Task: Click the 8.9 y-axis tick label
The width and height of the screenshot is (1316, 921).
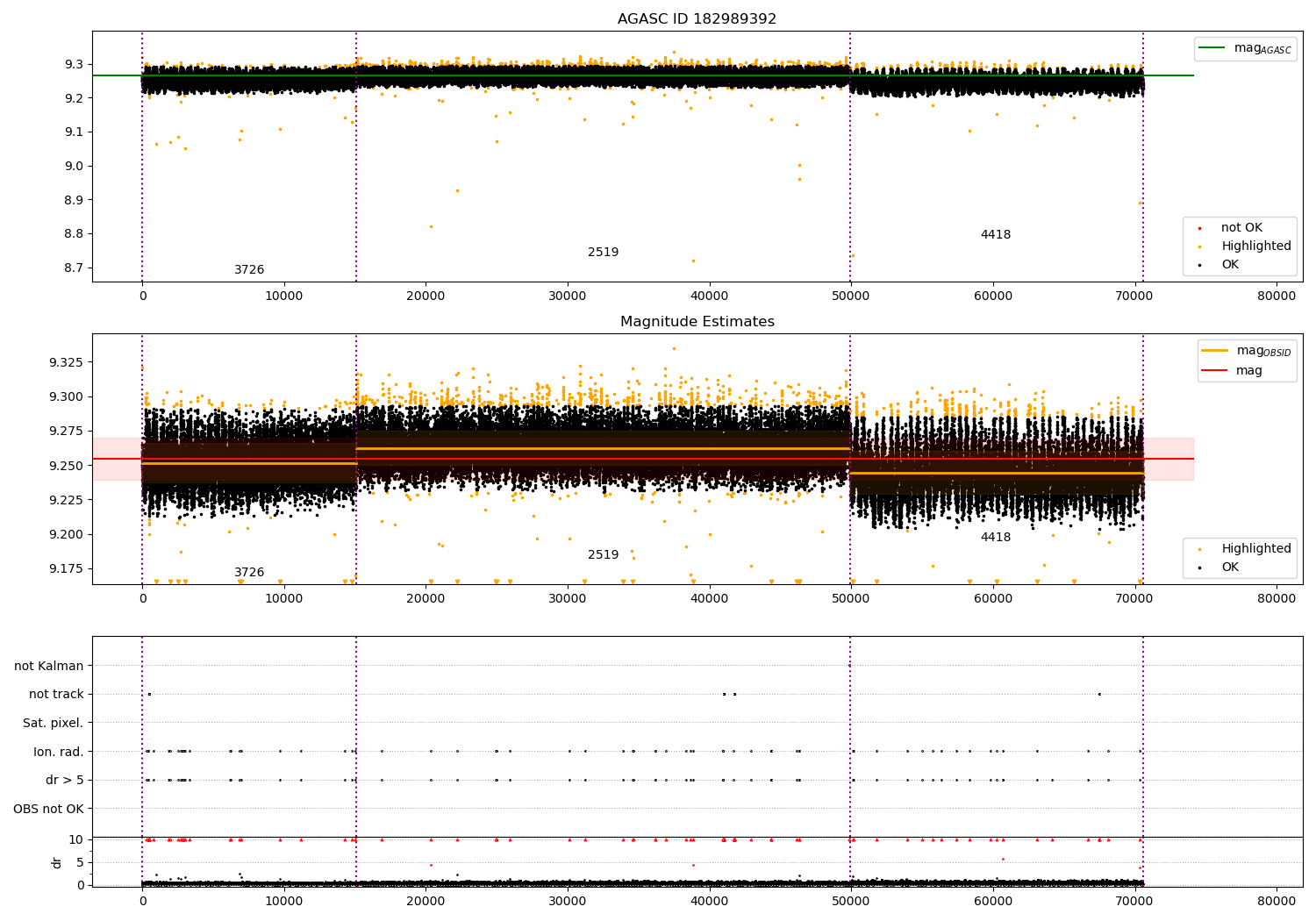Action: coord(74,200)
